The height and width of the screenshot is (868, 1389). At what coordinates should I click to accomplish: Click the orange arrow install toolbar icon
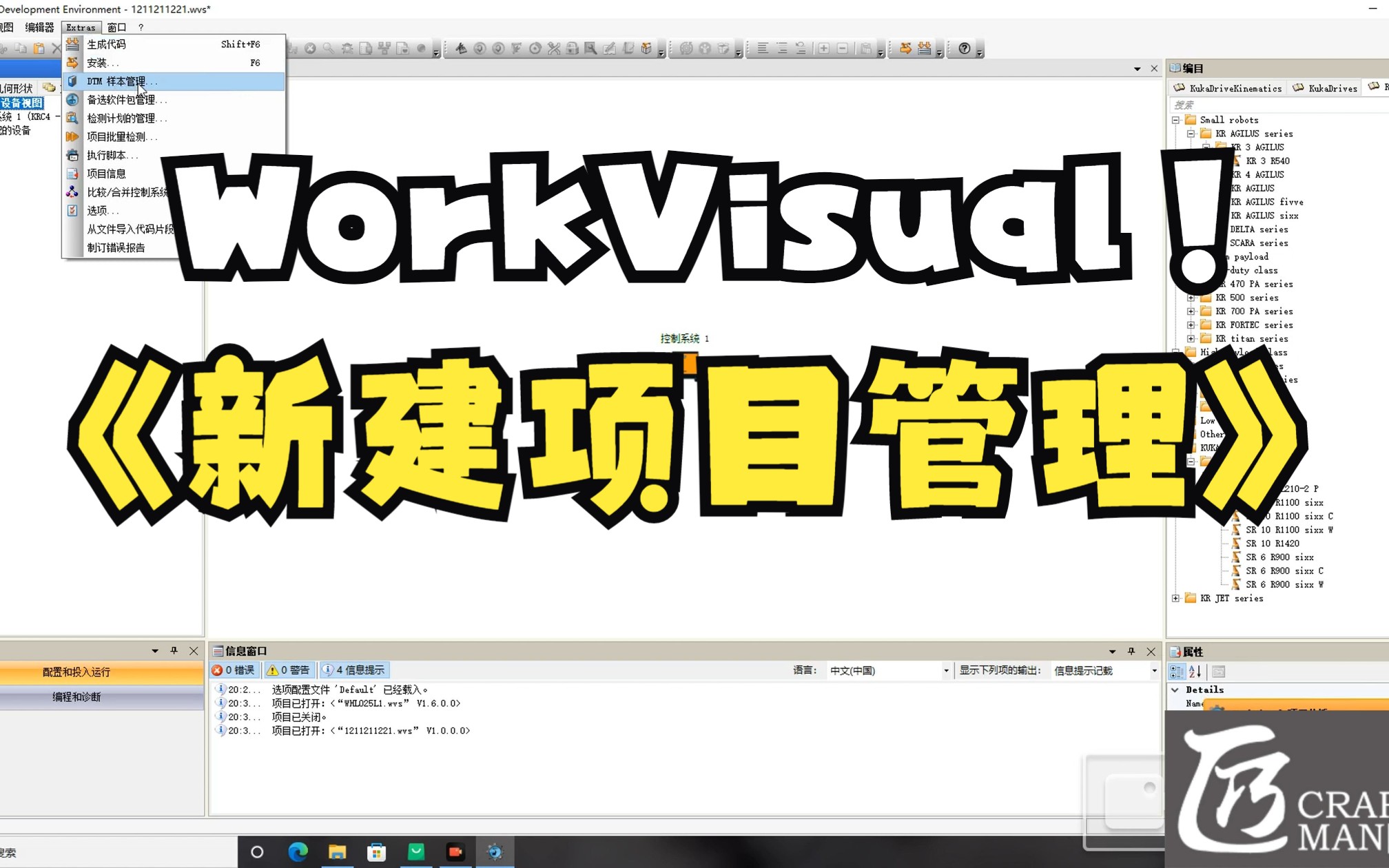pyautogui.click(x=905, y=48)
